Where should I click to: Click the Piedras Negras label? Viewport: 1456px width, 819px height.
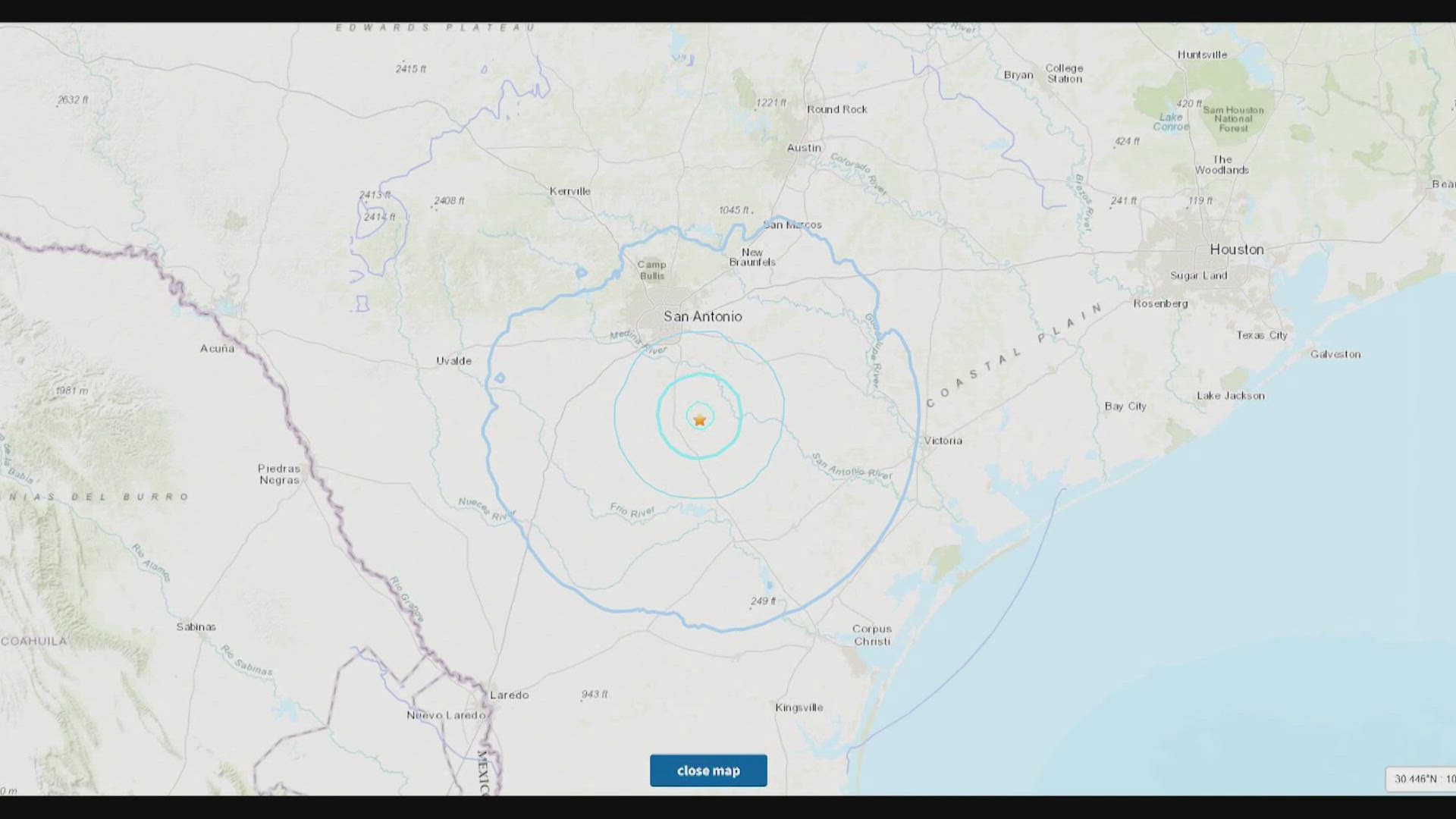[x=279, y=474]
